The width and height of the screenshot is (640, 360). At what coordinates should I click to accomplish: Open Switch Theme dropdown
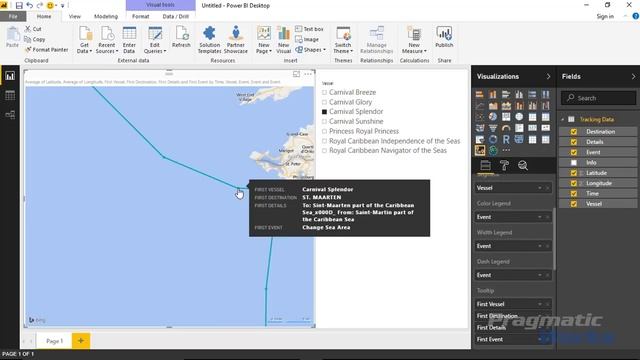coord(343,40)
